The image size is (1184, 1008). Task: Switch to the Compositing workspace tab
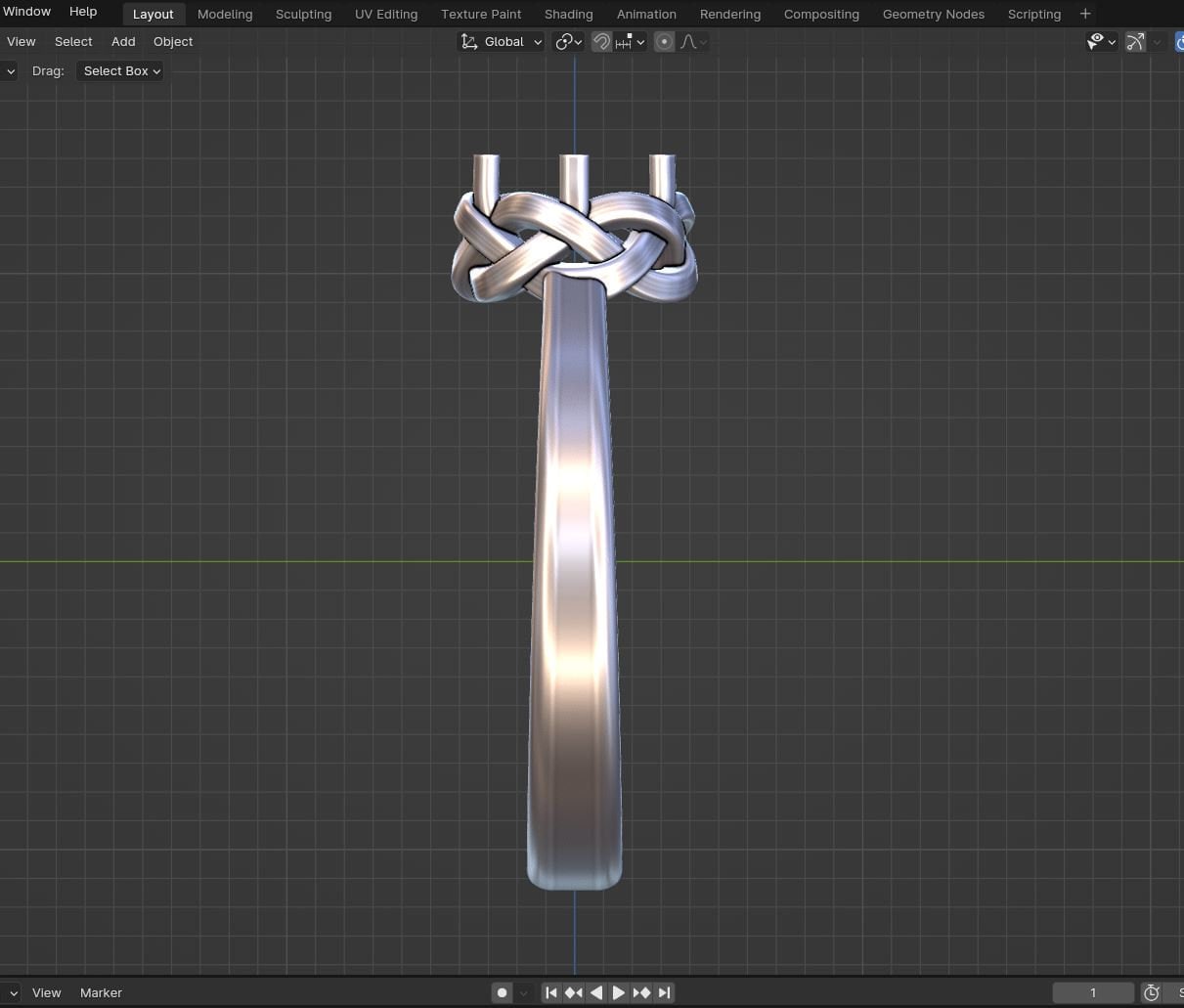821,14
